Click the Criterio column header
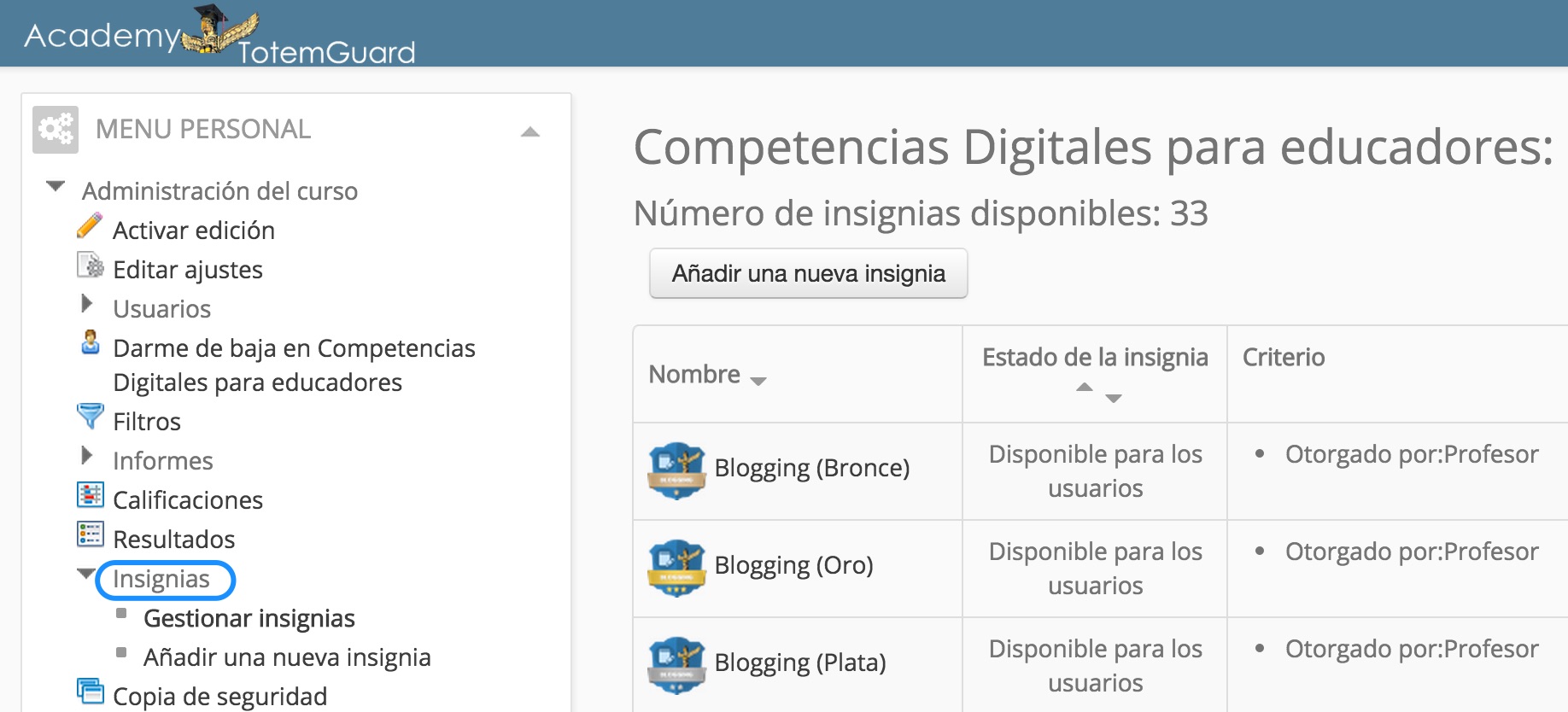Screen dimensions: 1568x712 point(1284,357)
